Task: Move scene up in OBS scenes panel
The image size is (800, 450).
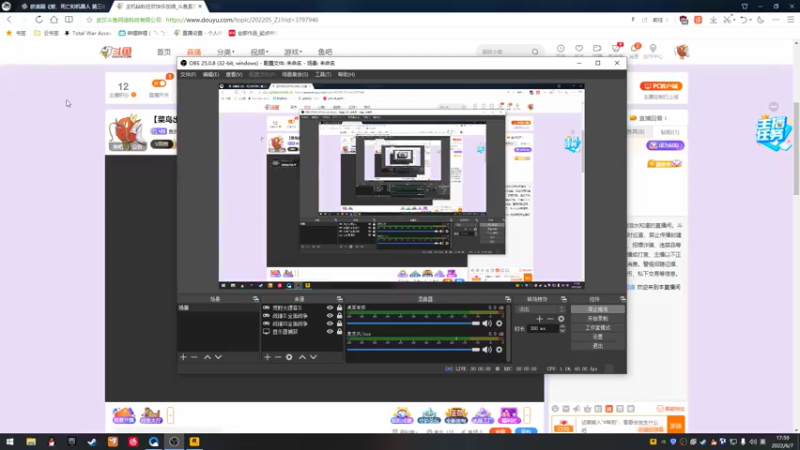Action: pyautogui.click(x=207, y=357)
